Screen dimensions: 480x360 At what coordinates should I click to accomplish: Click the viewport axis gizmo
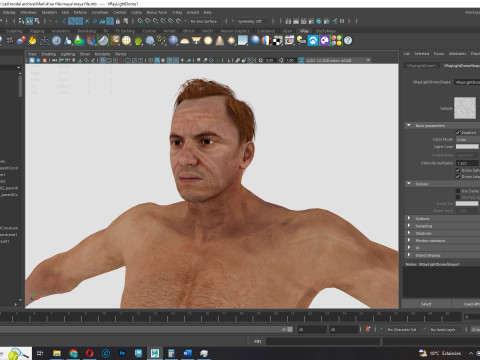point(34,296)
